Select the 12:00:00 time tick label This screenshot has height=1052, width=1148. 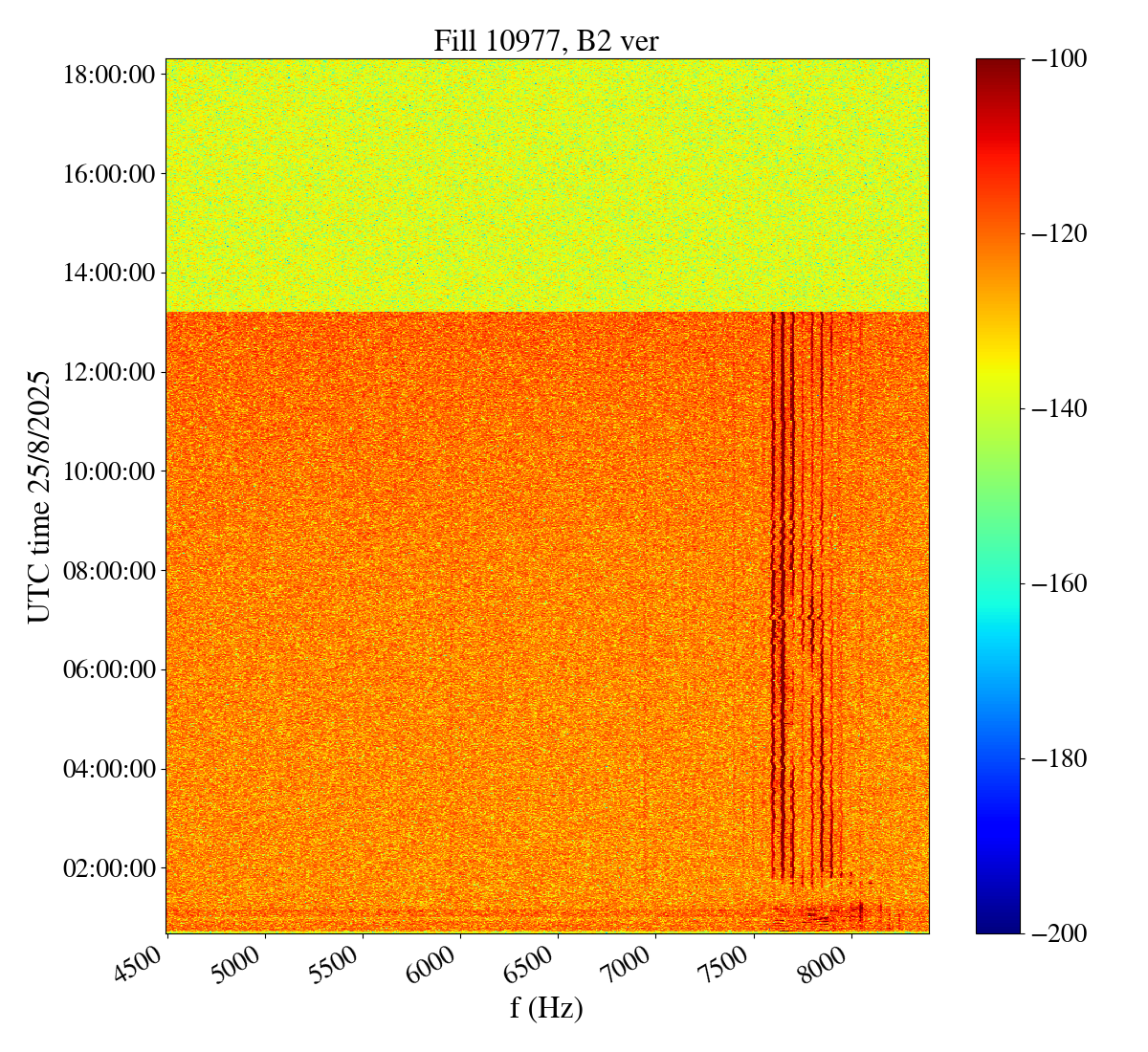point(109,372)
